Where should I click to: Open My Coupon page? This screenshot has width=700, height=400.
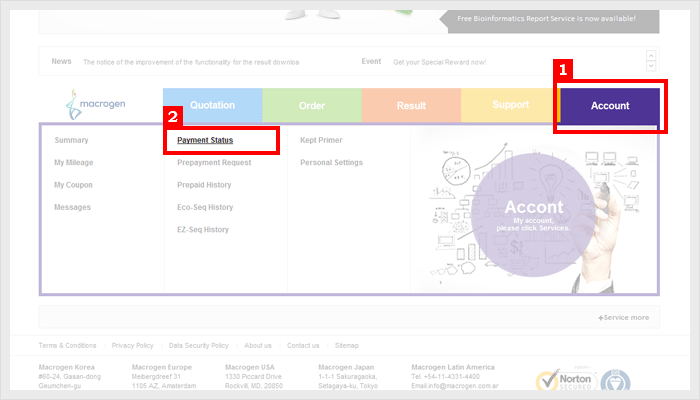pos(73,185)
